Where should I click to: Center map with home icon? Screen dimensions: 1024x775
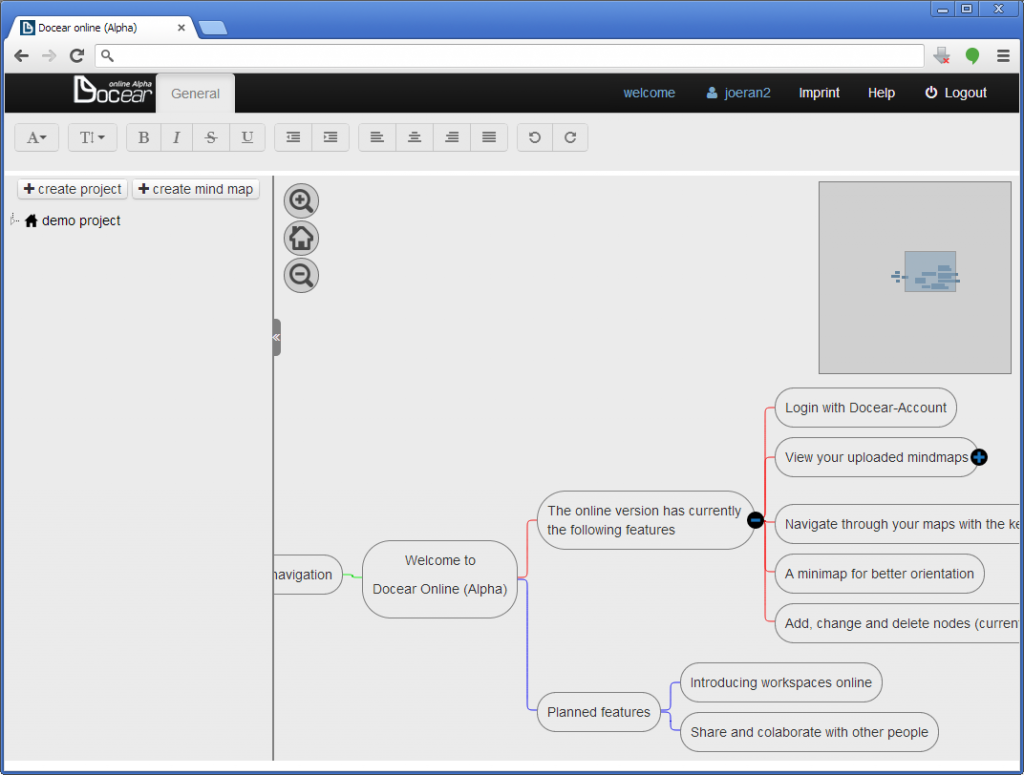[301, 238]
